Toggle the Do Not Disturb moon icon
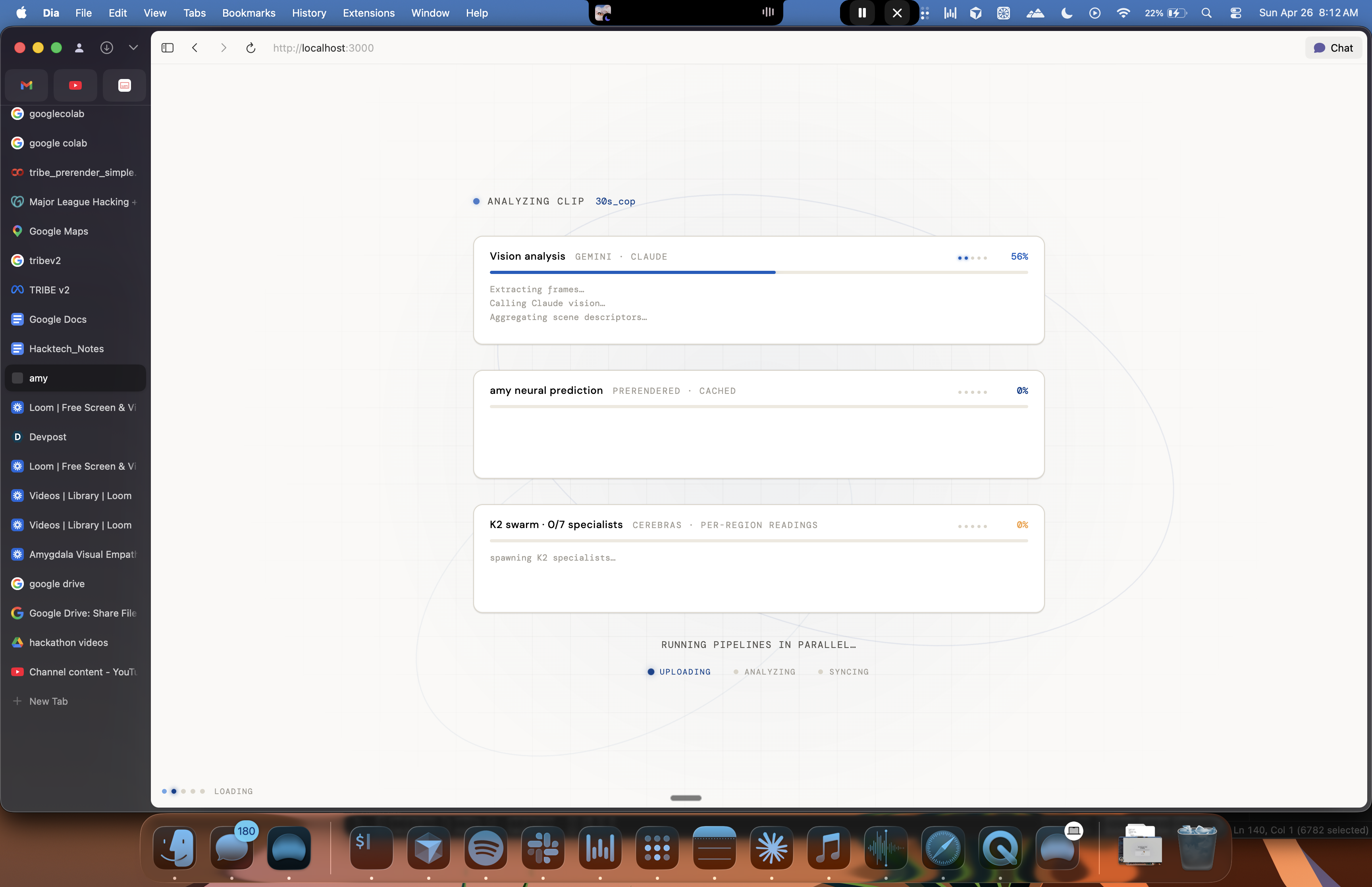 click(x=1066, y=13)
